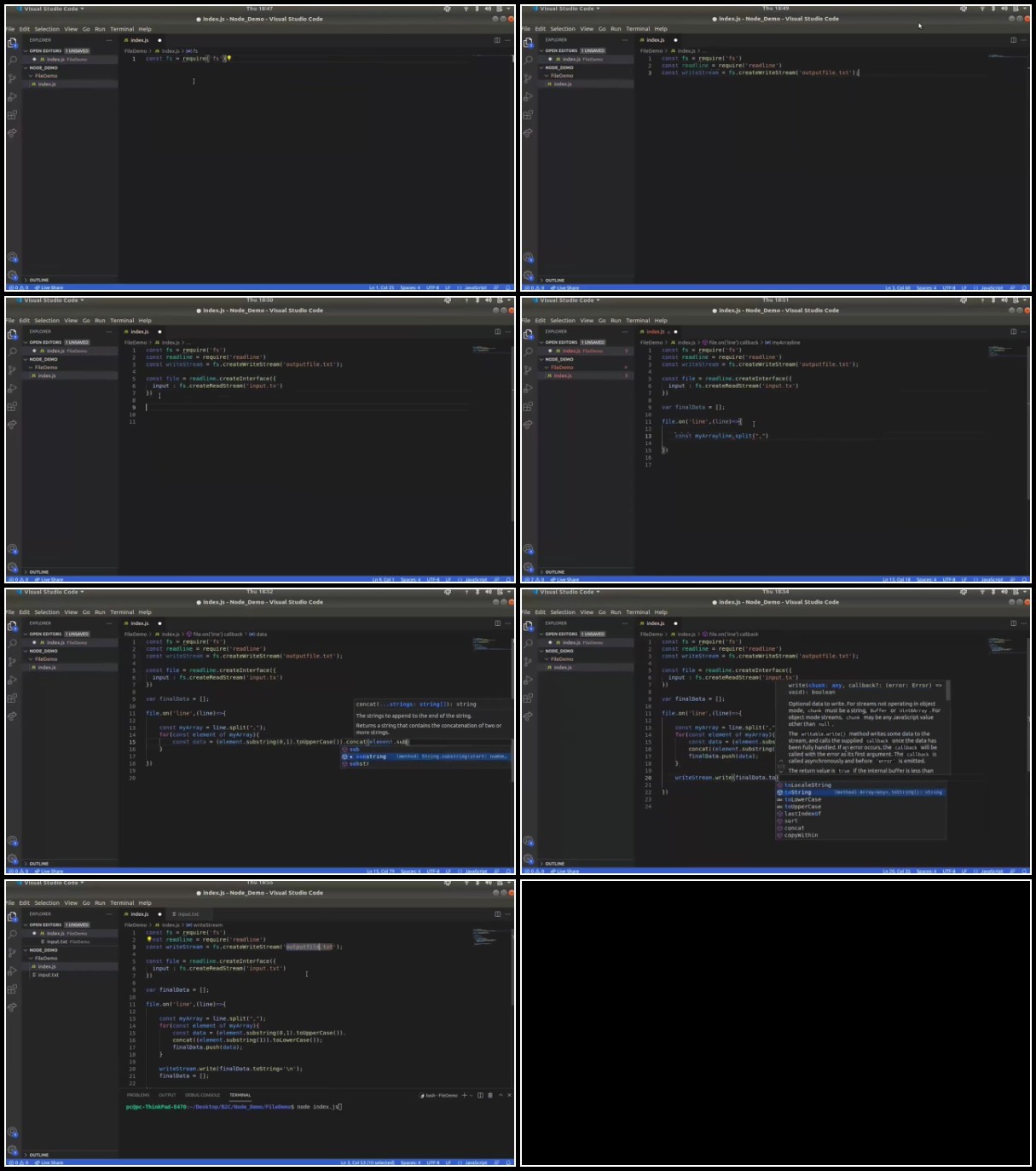Screen dimensions: 1036x1171
Task: Click LF line ending in the 18:54 status bar
Action: coord(964,871)
